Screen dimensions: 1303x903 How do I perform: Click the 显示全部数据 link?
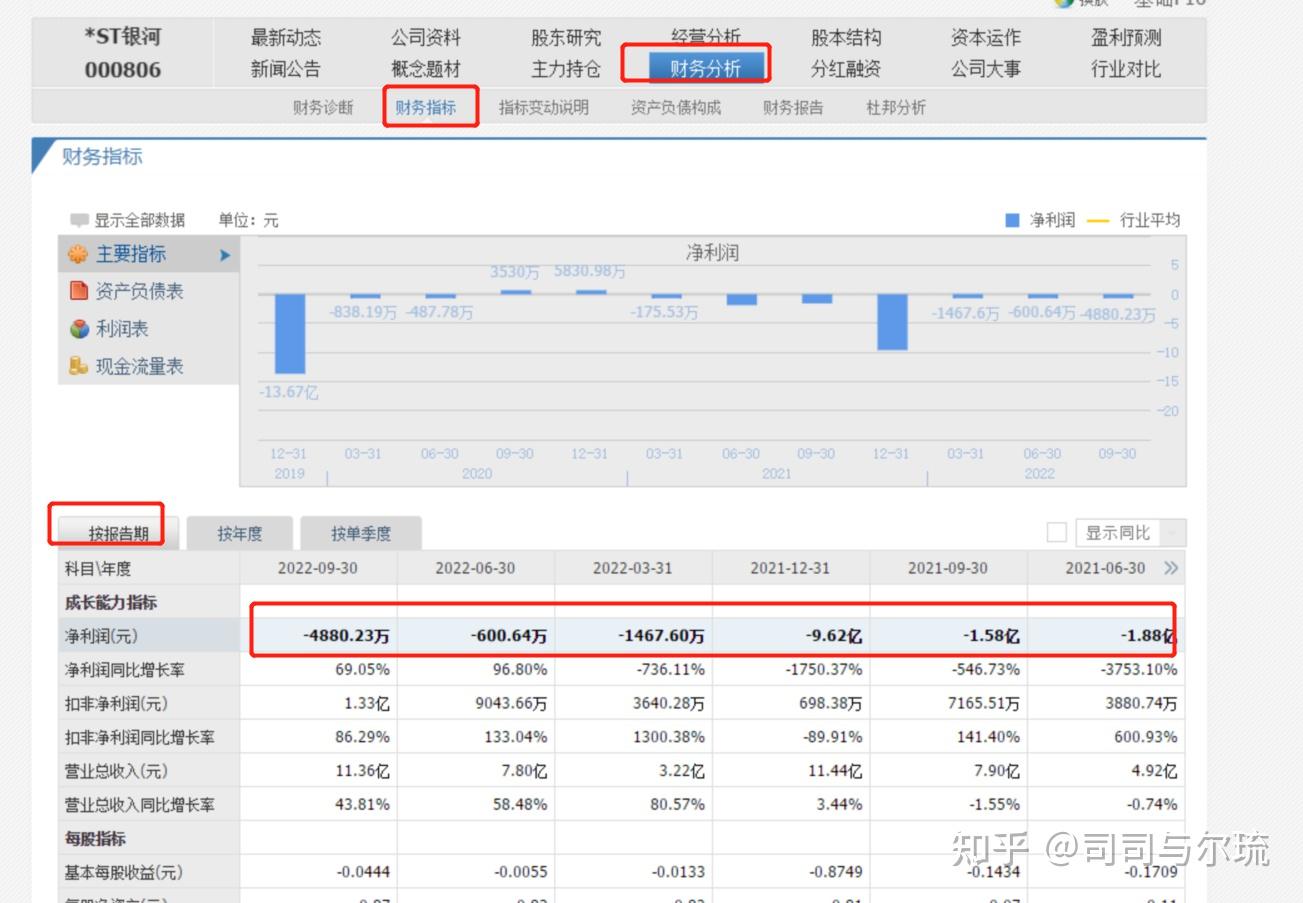pyautogui.click(x=140, y=221)
